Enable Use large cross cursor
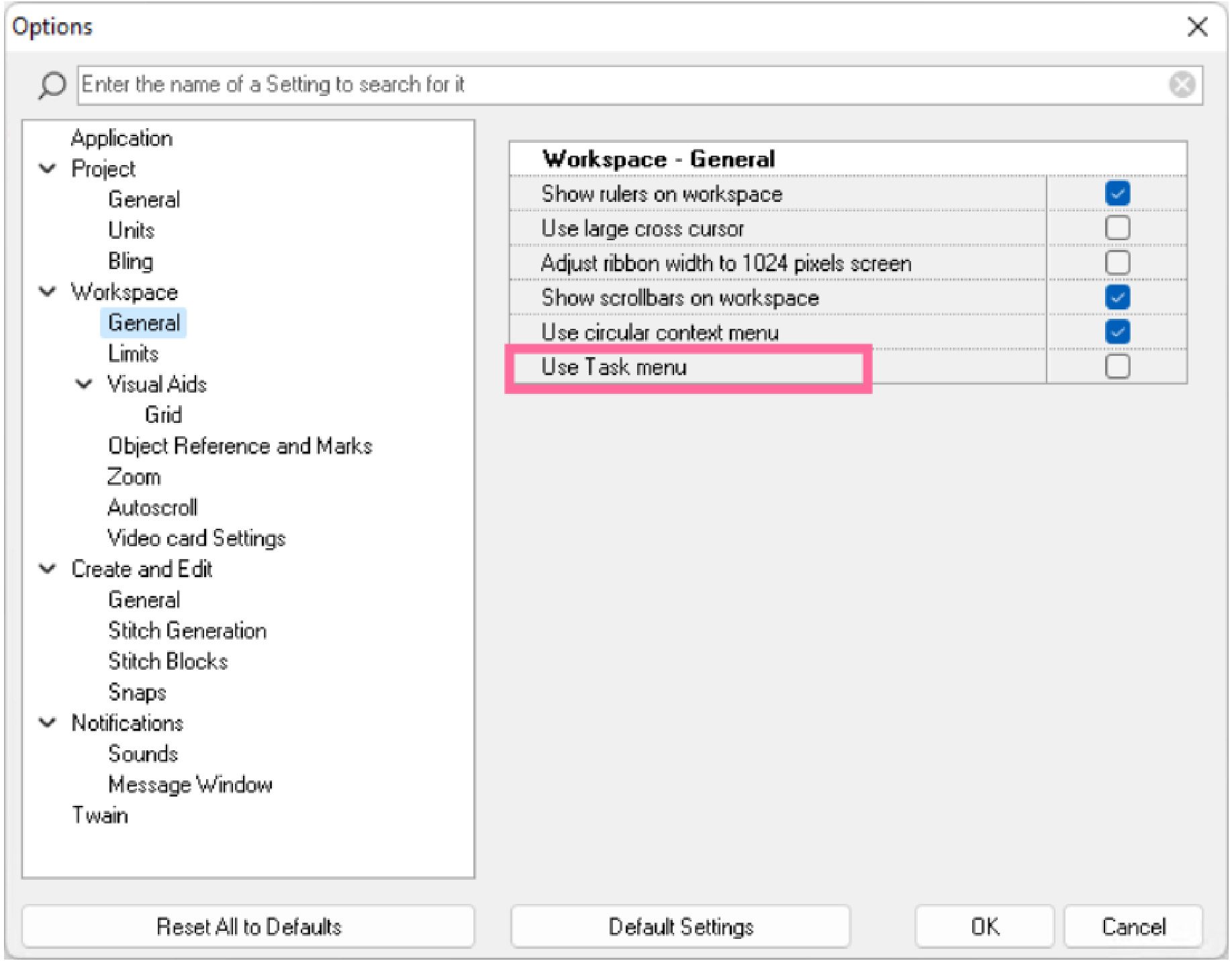The height and width of the screenshot is (965, 1232). pyautogui.click(x=1117, y=229)
